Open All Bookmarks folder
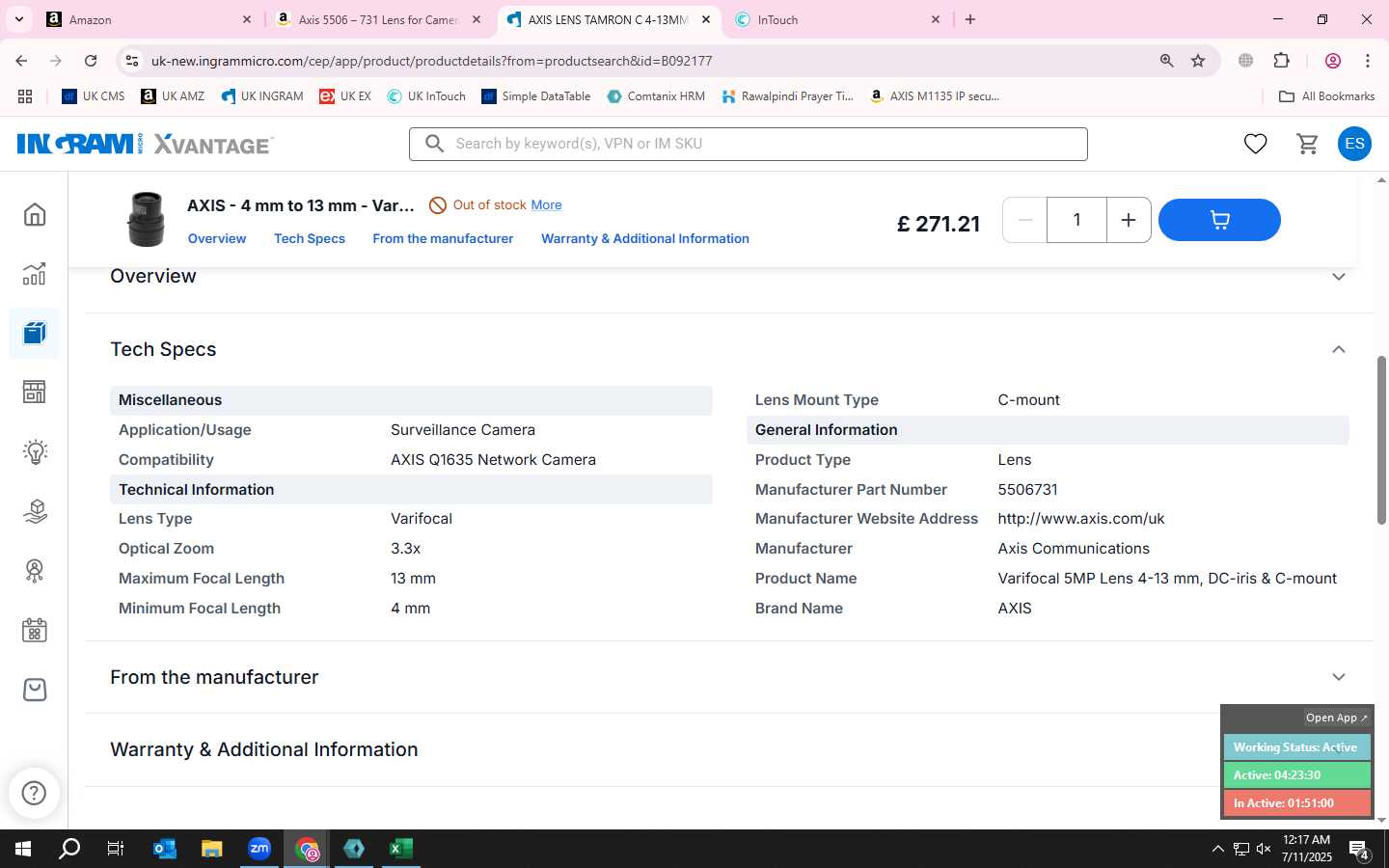Image resolution: width=1389 pixels, height=868 pixels. pyautogui.click(x=1326, y=96)
